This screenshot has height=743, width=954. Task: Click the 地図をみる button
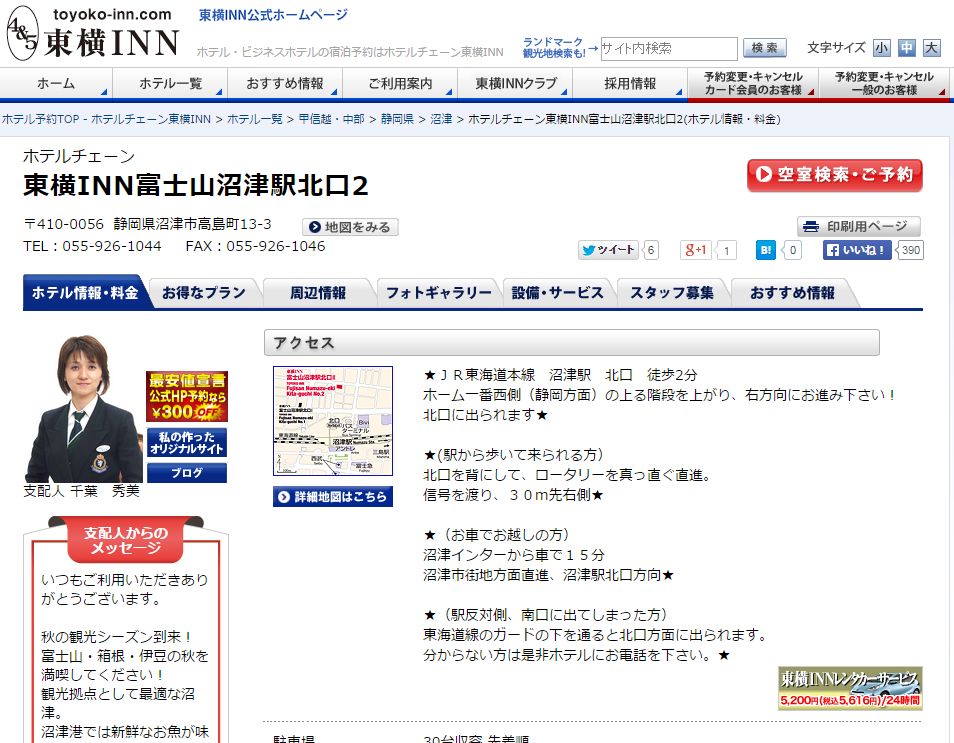click(x=350, y=227)
